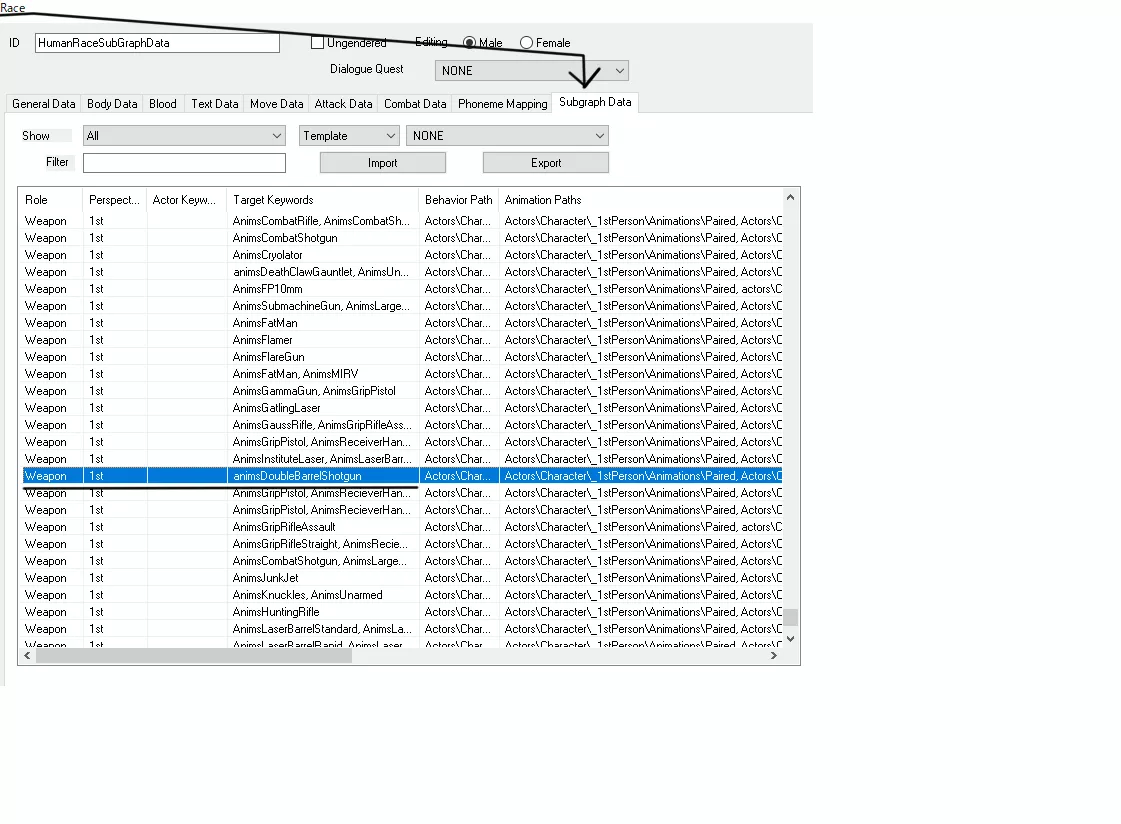
Task: Switch to the Body Data tab
Action: pos(112,104)
